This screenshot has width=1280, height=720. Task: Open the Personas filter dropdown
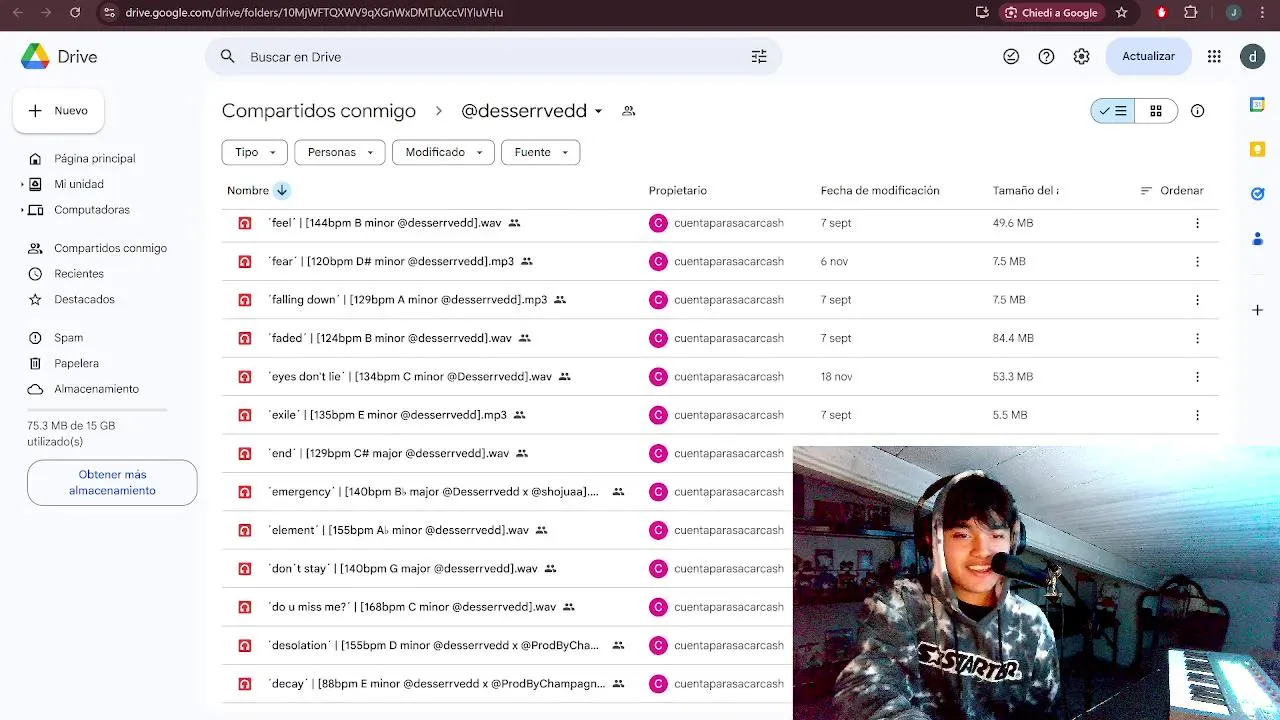[x=340, y=152]
